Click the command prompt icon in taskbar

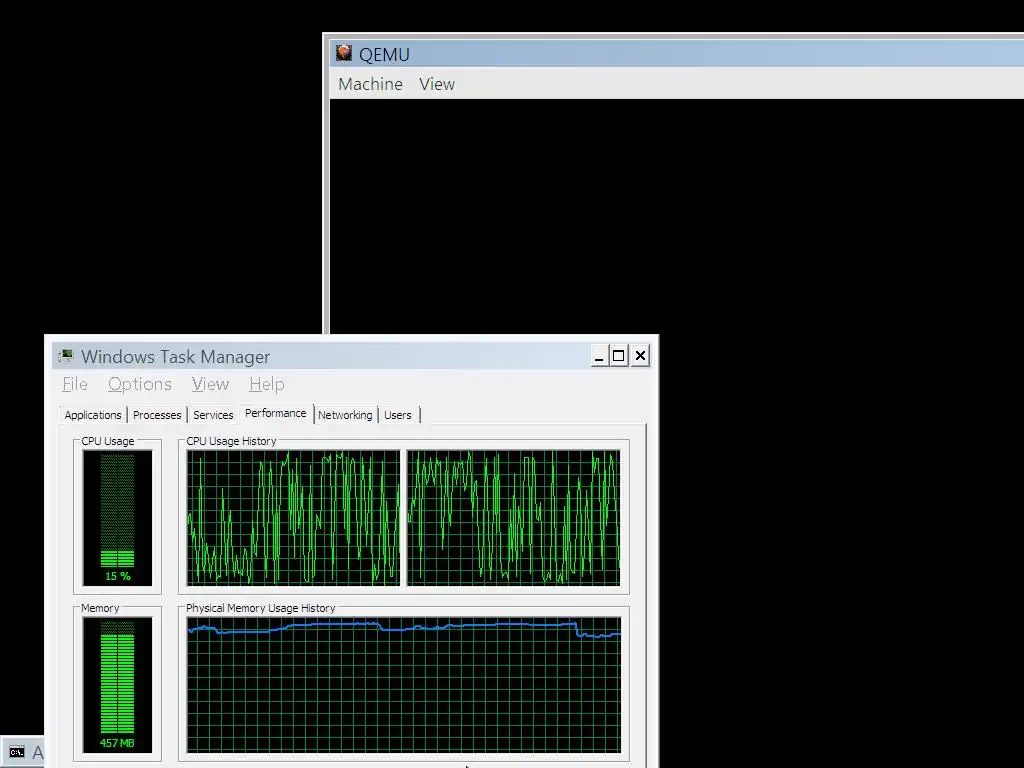point(17,752)
